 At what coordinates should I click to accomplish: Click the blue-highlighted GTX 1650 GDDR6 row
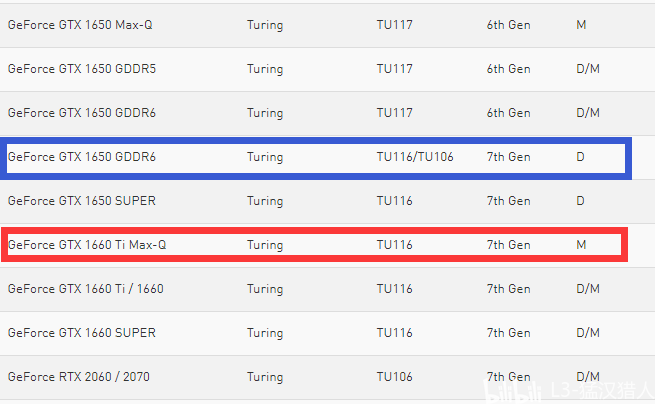(x=316, y=158)
